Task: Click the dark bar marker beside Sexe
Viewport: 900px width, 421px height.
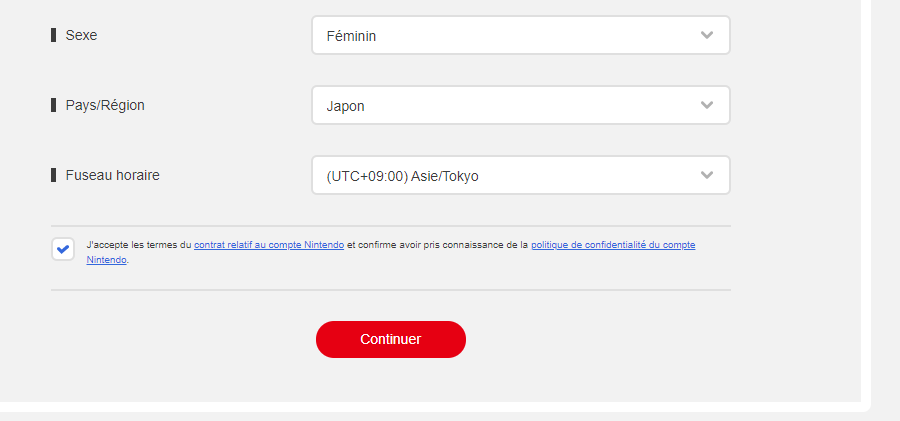Action: (53, 35)
